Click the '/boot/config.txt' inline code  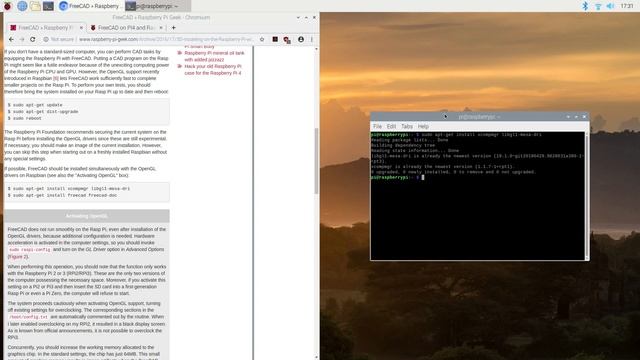pyautogui.click(x=28, y=317)
